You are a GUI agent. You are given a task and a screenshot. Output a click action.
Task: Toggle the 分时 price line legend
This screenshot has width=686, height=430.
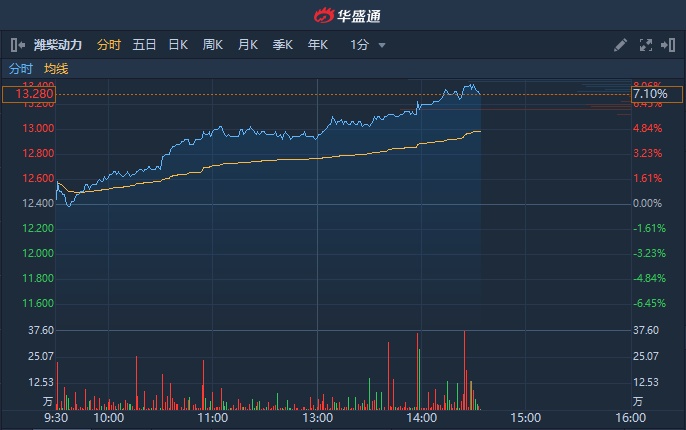pyautogui.click(x=21, y=68)
